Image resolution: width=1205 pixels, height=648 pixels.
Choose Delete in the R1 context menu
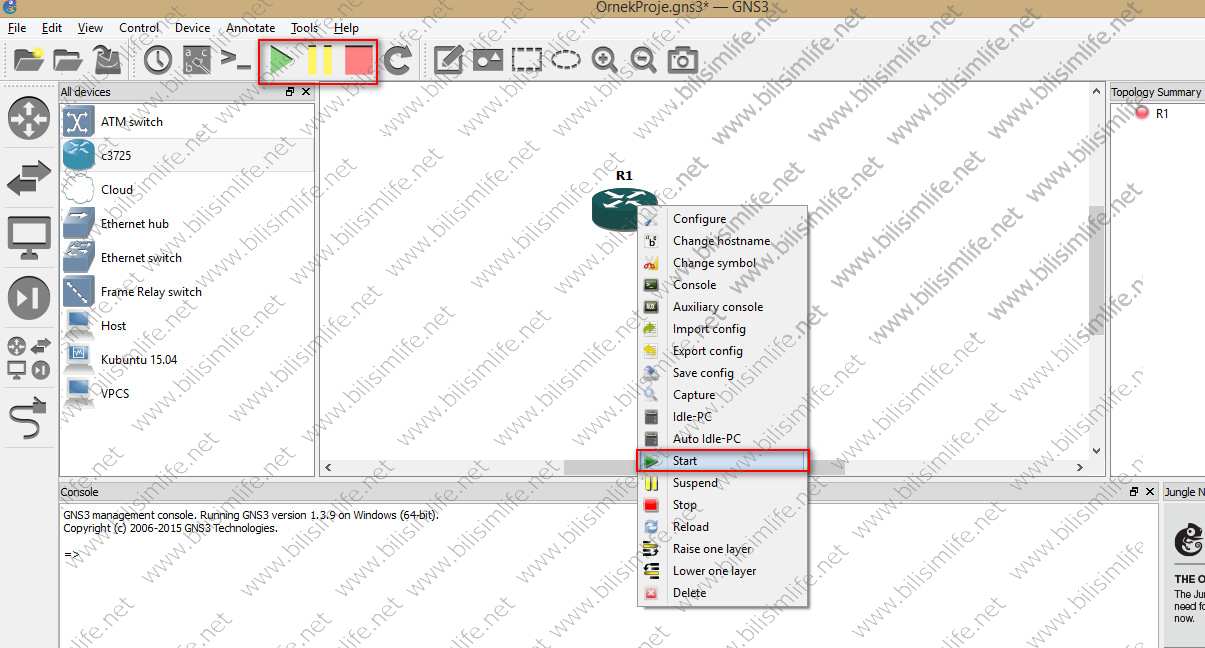coord(722,593)
